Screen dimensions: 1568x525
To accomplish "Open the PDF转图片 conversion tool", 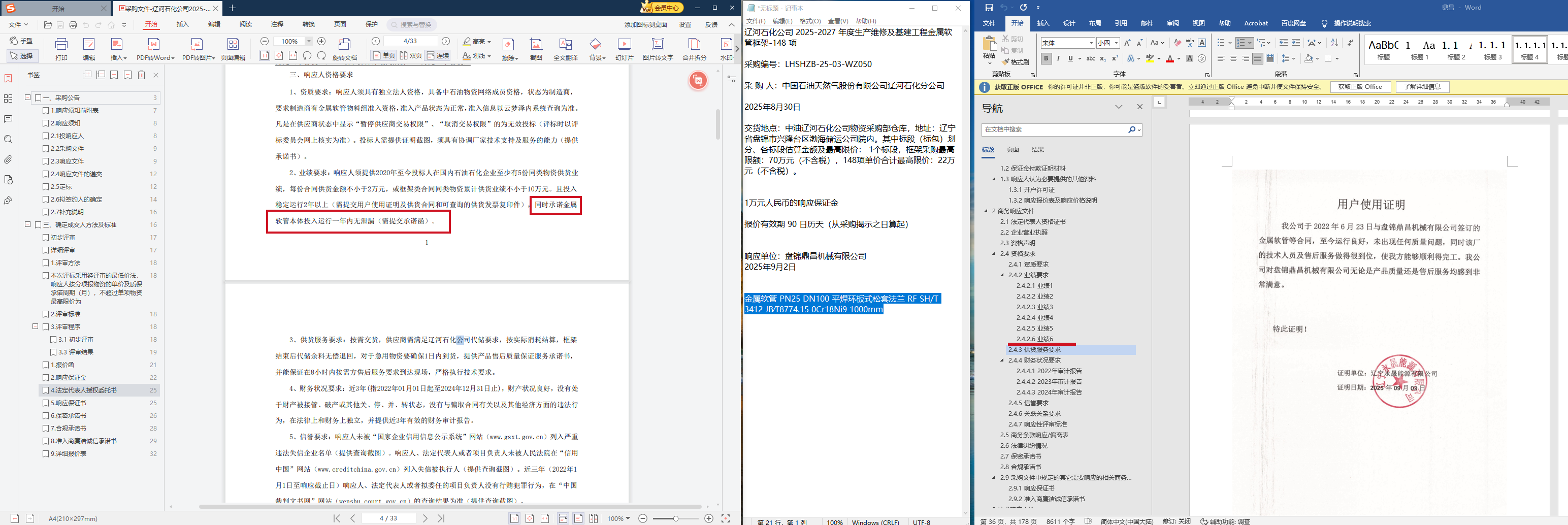I will (x=198, y=49).
